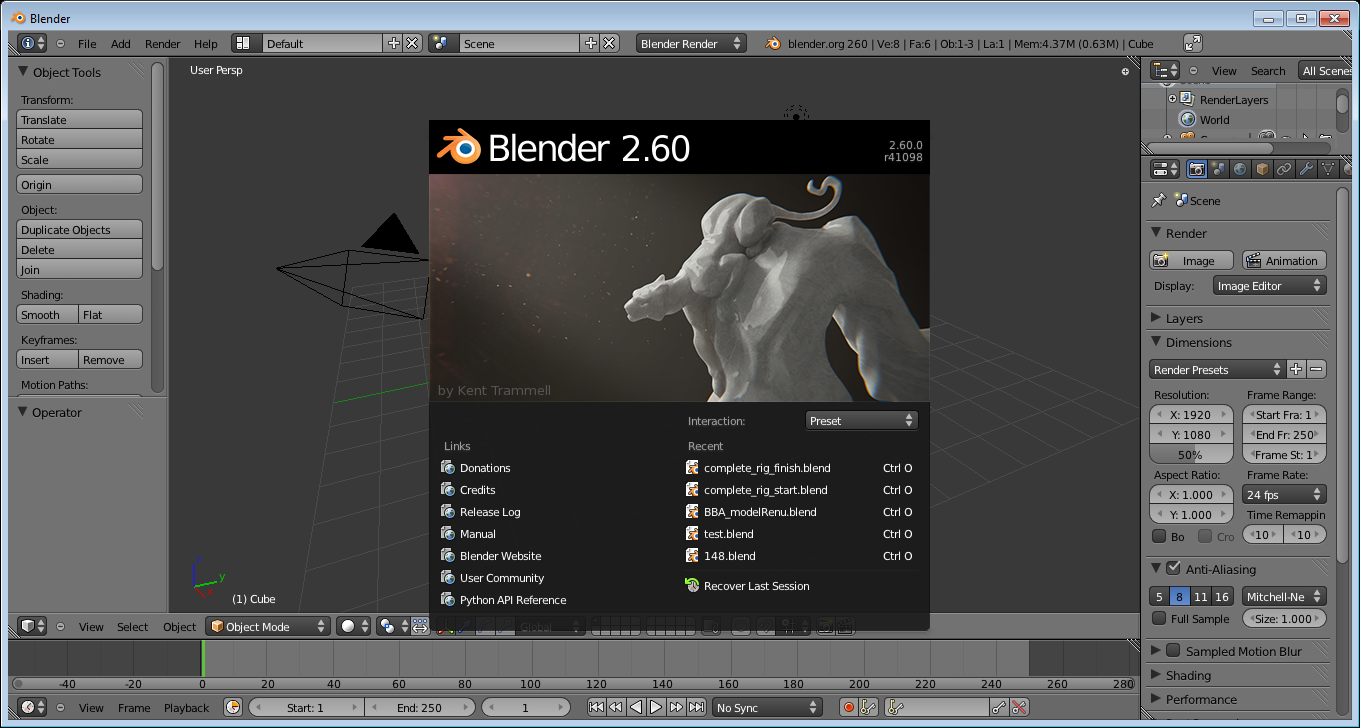This screenshot has height=728, width=1360.
Task: Click the properties editor type selector icon
Action: [1165, 169]
